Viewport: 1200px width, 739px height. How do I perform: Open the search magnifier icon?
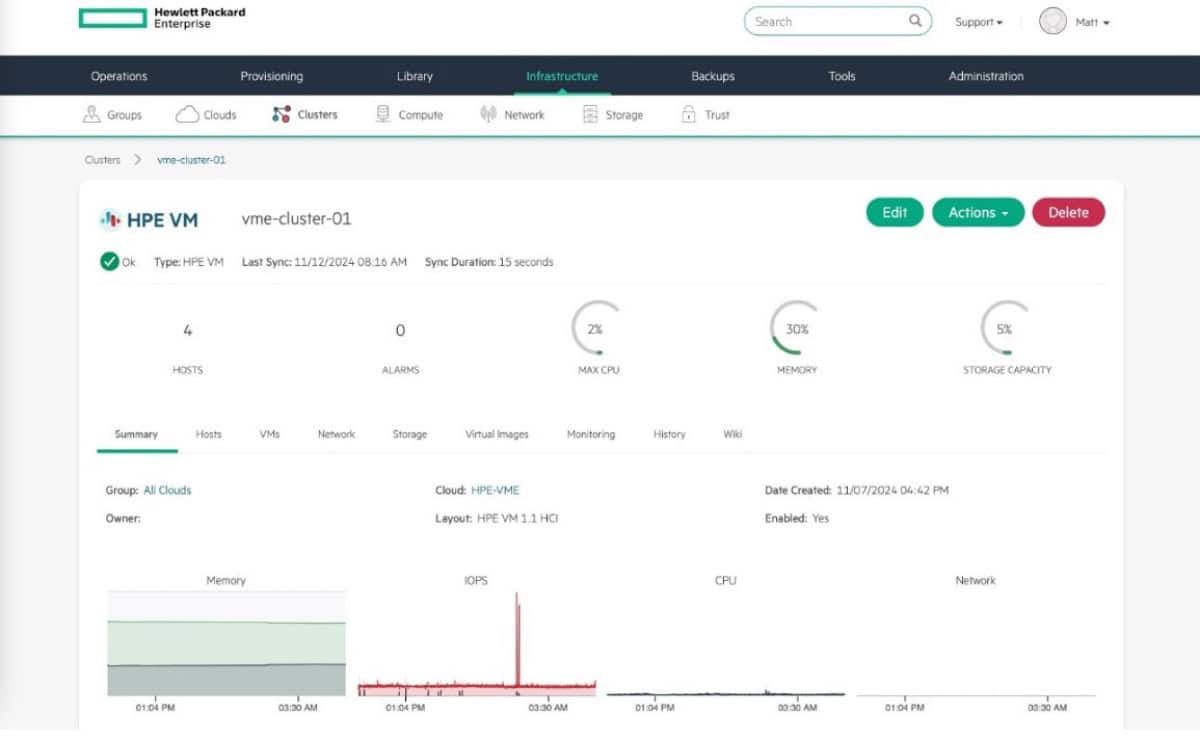click(914, 21)
